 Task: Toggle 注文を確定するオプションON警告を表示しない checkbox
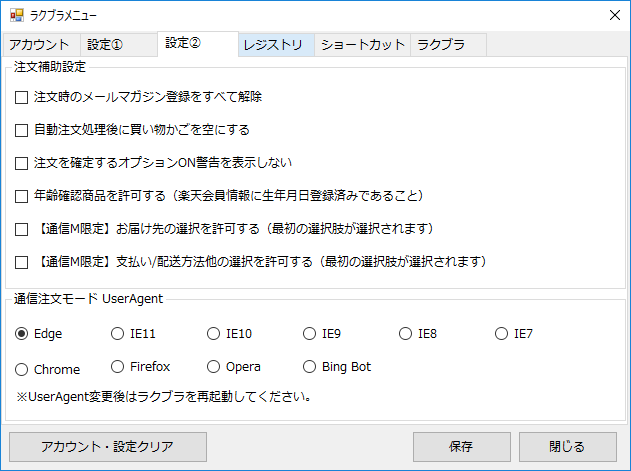click(x=22, y=163)
